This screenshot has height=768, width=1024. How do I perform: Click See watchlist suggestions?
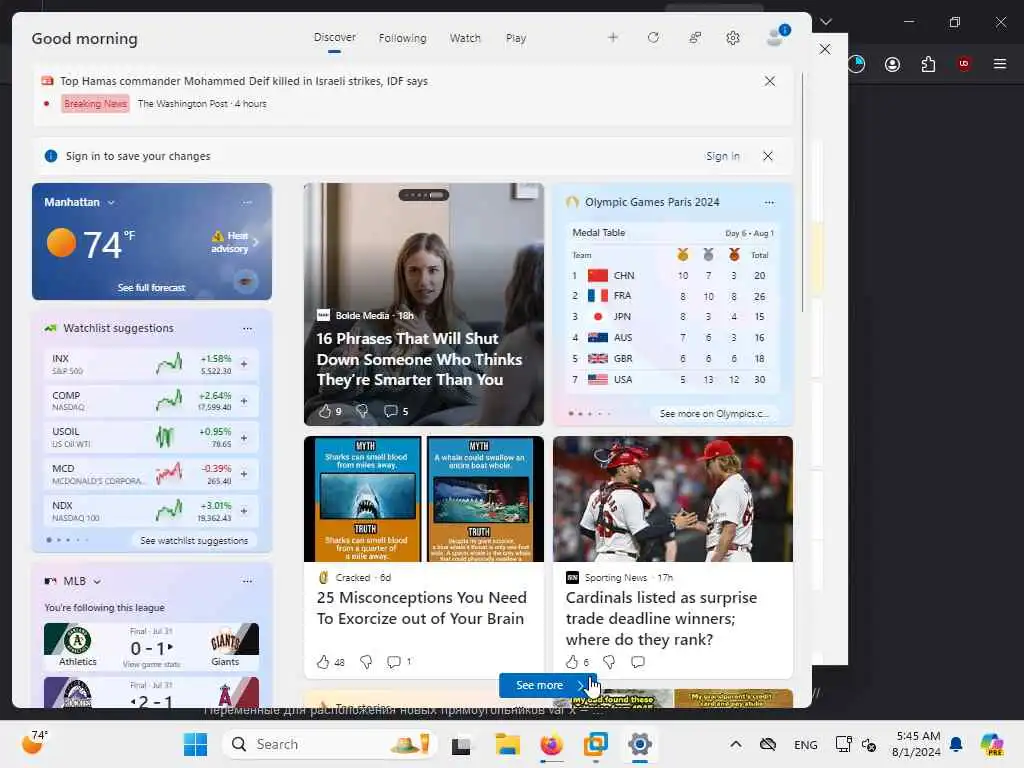point(194,541)
